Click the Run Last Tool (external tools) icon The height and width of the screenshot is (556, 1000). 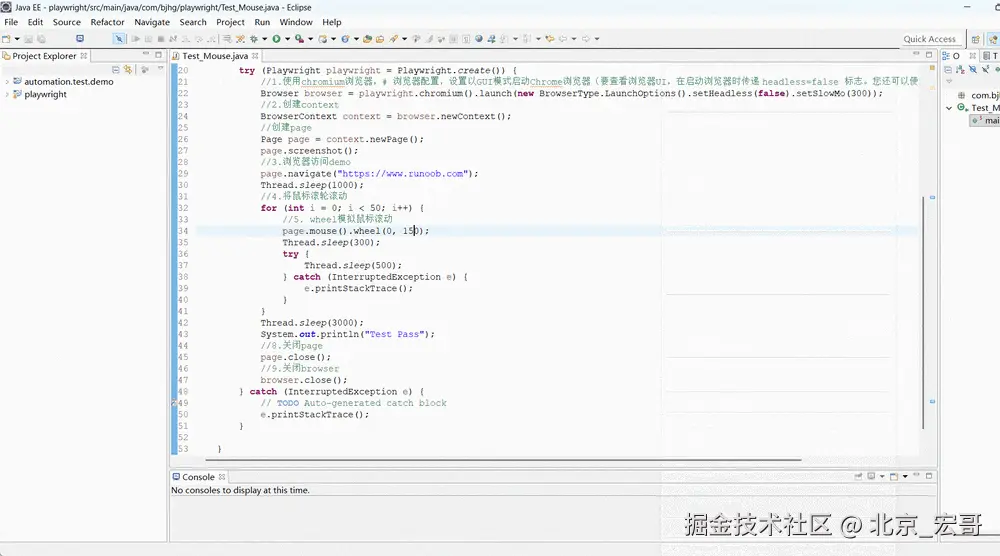tap(299, 39)
